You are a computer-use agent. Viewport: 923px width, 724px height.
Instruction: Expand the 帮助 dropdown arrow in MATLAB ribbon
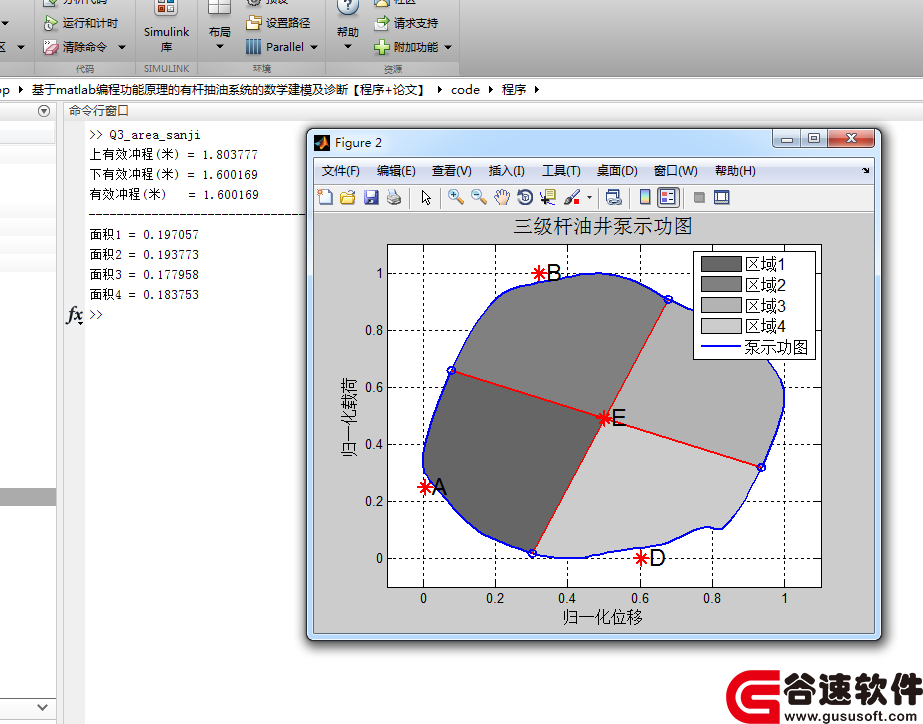[347, 47]
